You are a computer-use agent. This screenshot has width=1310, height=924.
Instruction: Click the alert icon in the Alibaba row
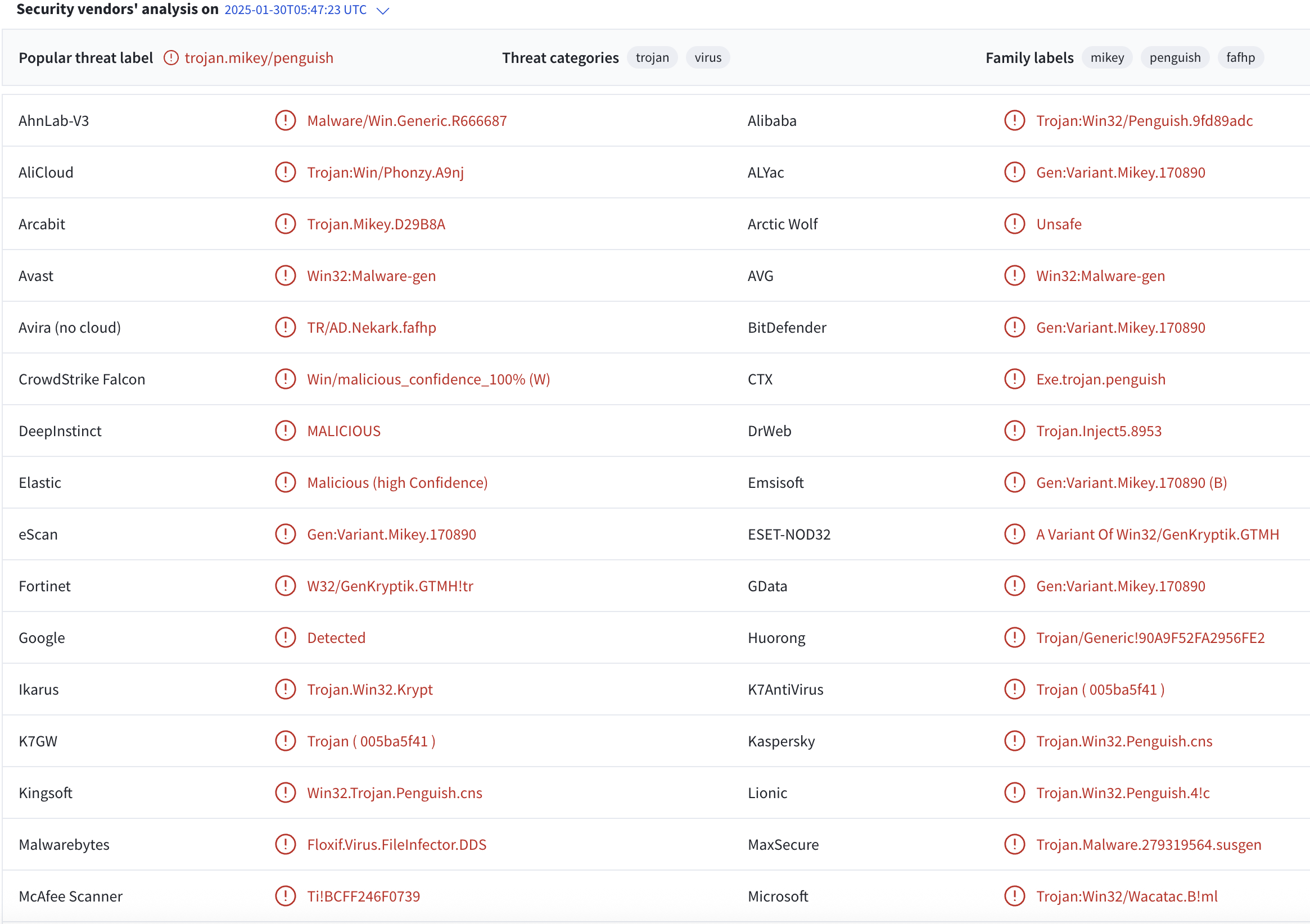pos(1014,120)
